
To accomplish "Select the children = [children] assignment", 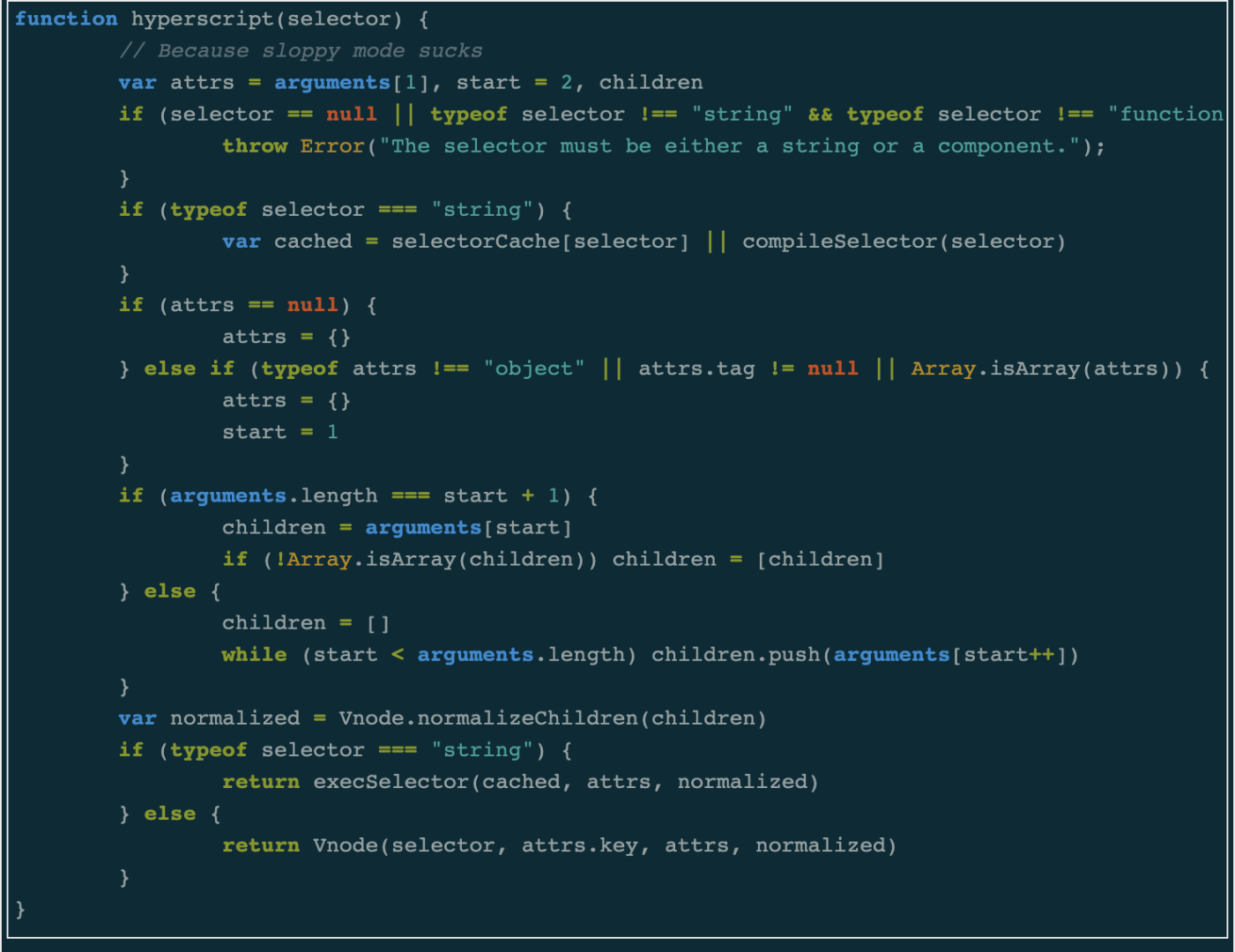I will click(749, 559).
